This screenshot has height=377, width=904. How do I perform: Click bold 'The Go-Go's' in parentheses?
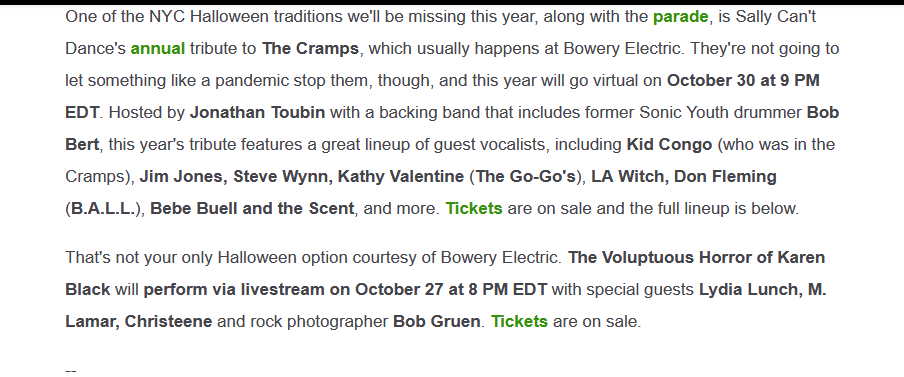pos(526,176)
